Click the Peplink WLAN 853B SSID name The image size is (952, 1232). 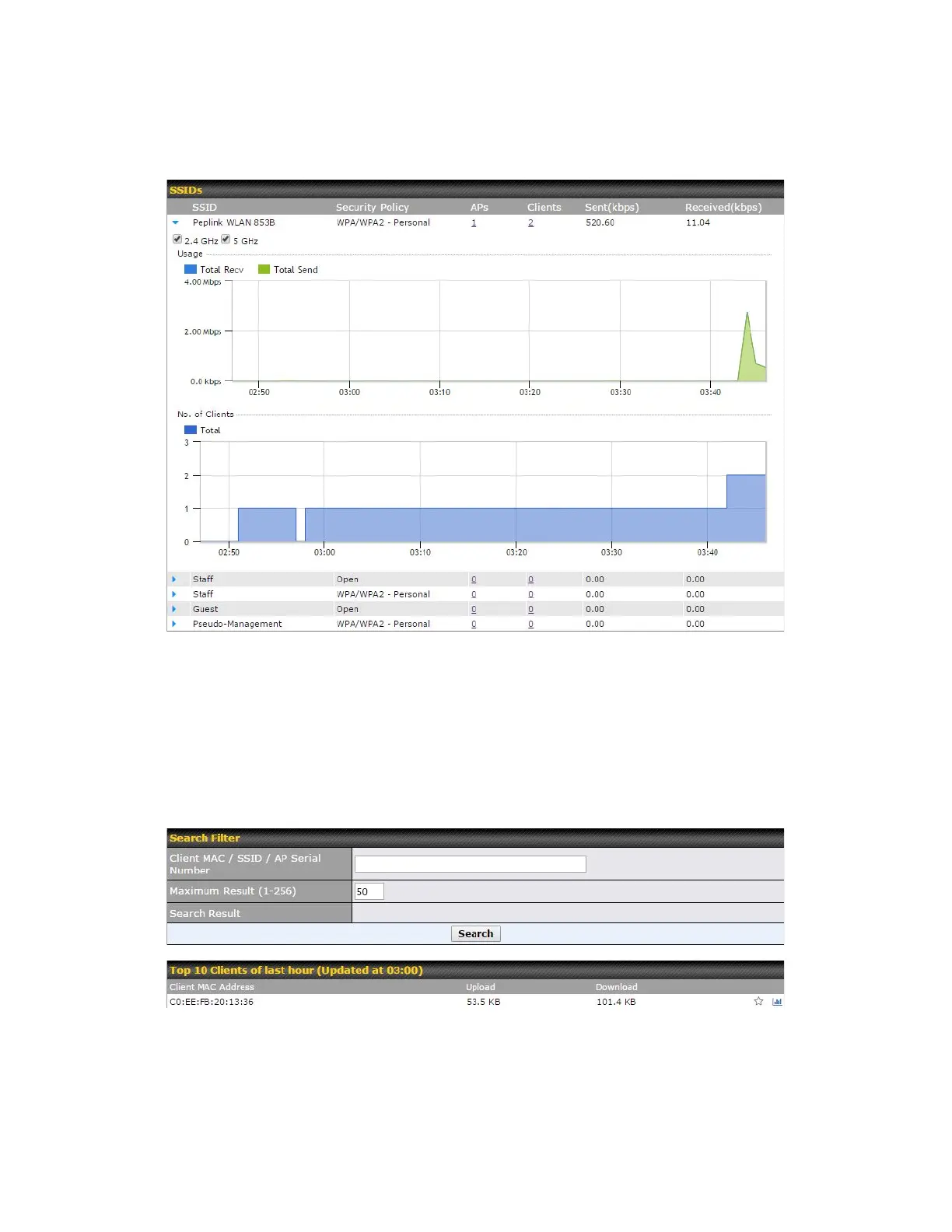coord(233,222)
